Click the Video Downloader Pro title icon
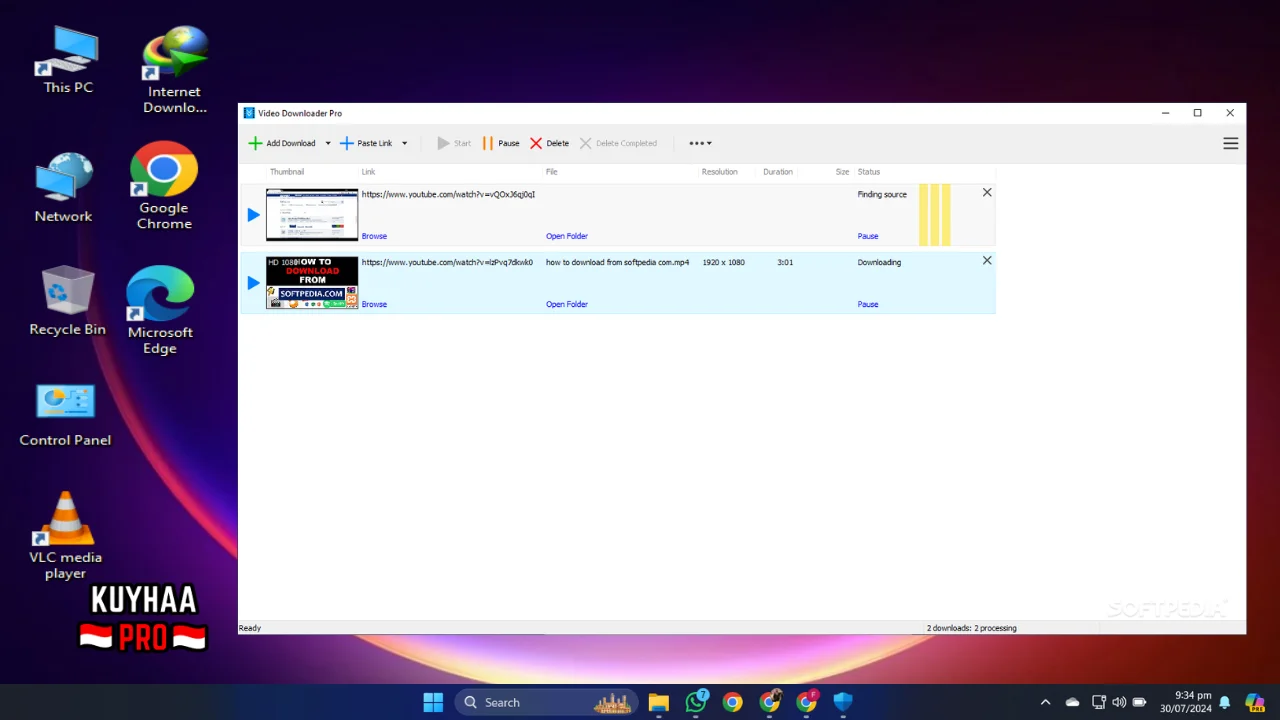The height and width of the screenshot is (720, 1280). pyautogui.click(x=249, y=113)
